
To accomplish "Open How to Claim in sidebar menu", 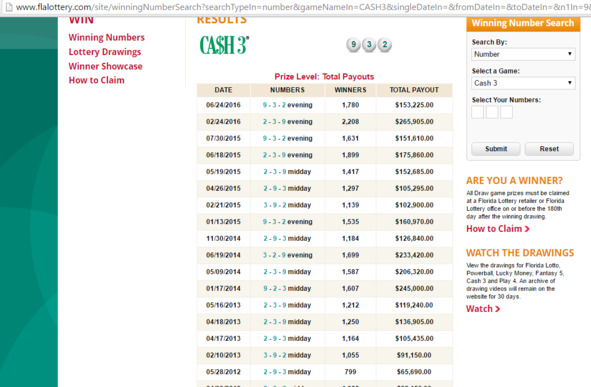I will coord(96,80).
